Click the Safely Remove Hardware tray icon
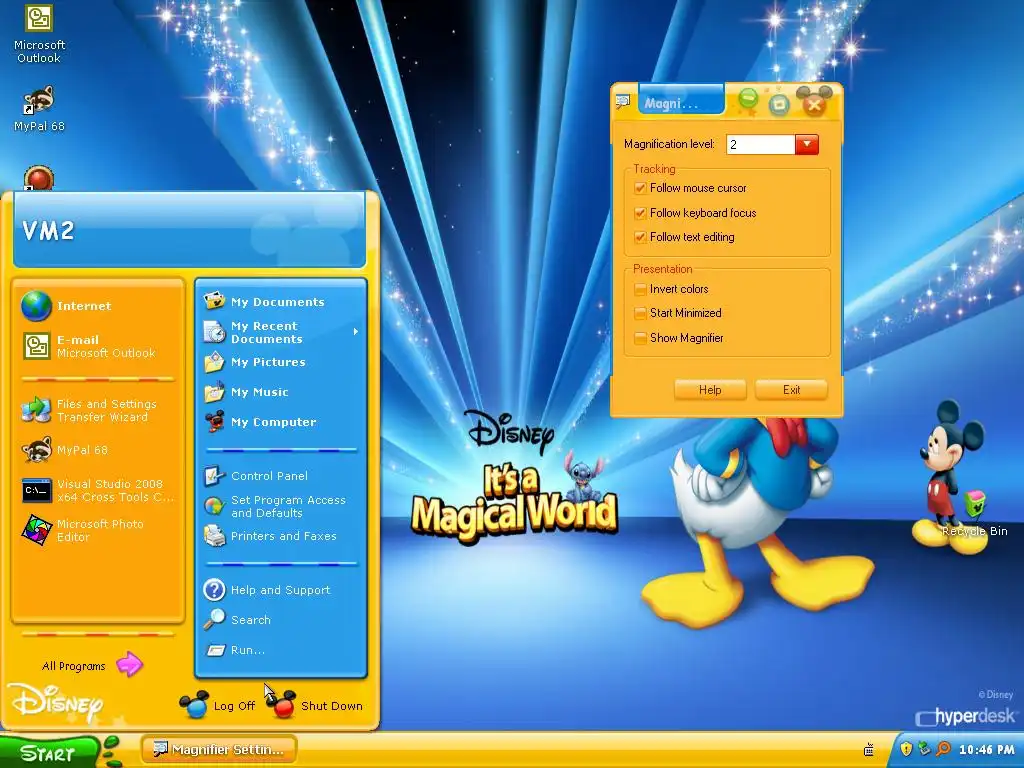The image size is (1024, 768). tap(924, 748)
